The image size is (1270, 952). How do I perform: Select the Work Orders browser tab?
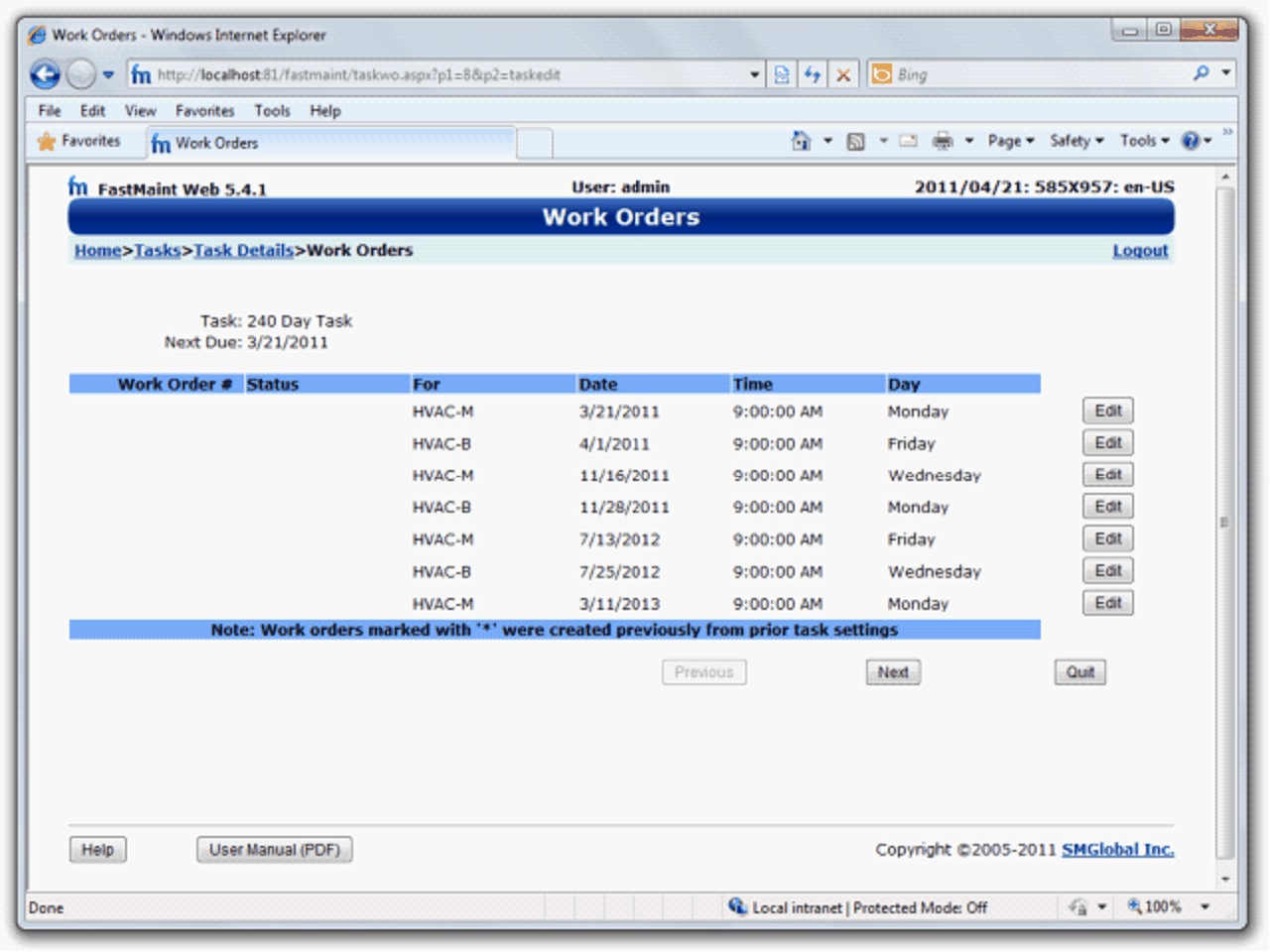pyautogui.click(x=331, y=144)
